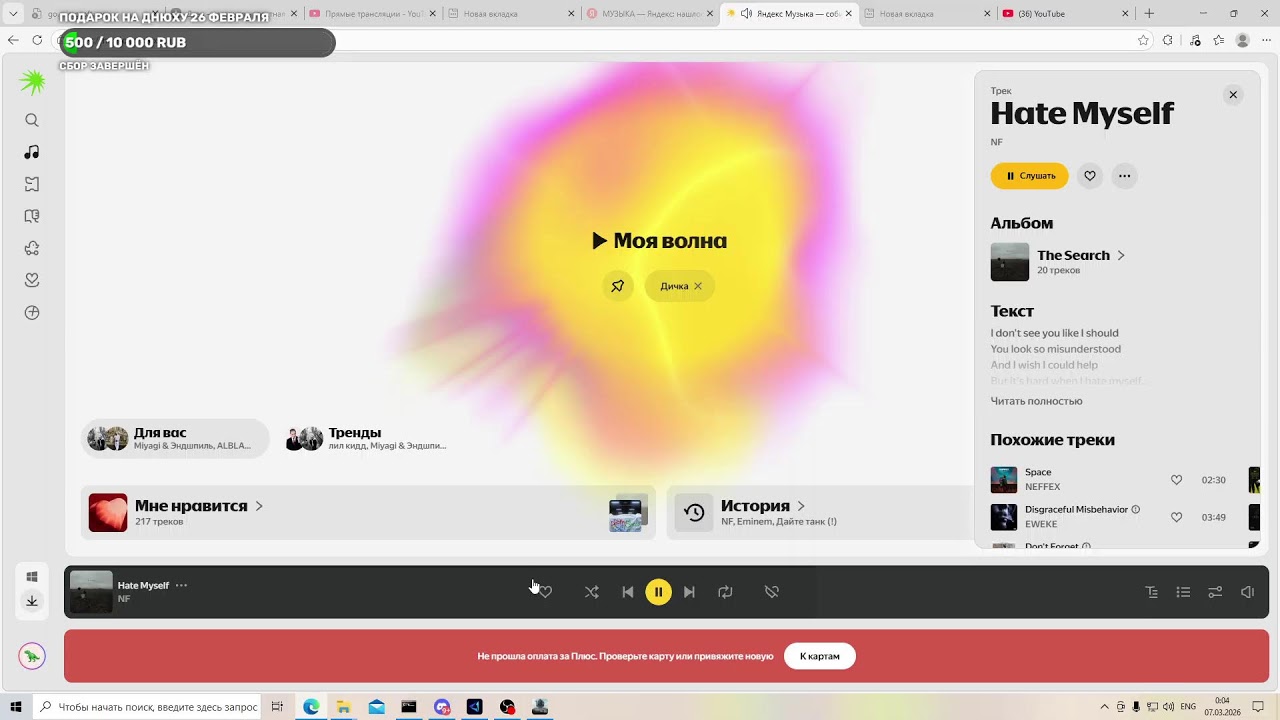The width and height of the screenshot is (1280, 720).
Task: Click the yellow Слушать button
Action: (x=1029, y=176)
